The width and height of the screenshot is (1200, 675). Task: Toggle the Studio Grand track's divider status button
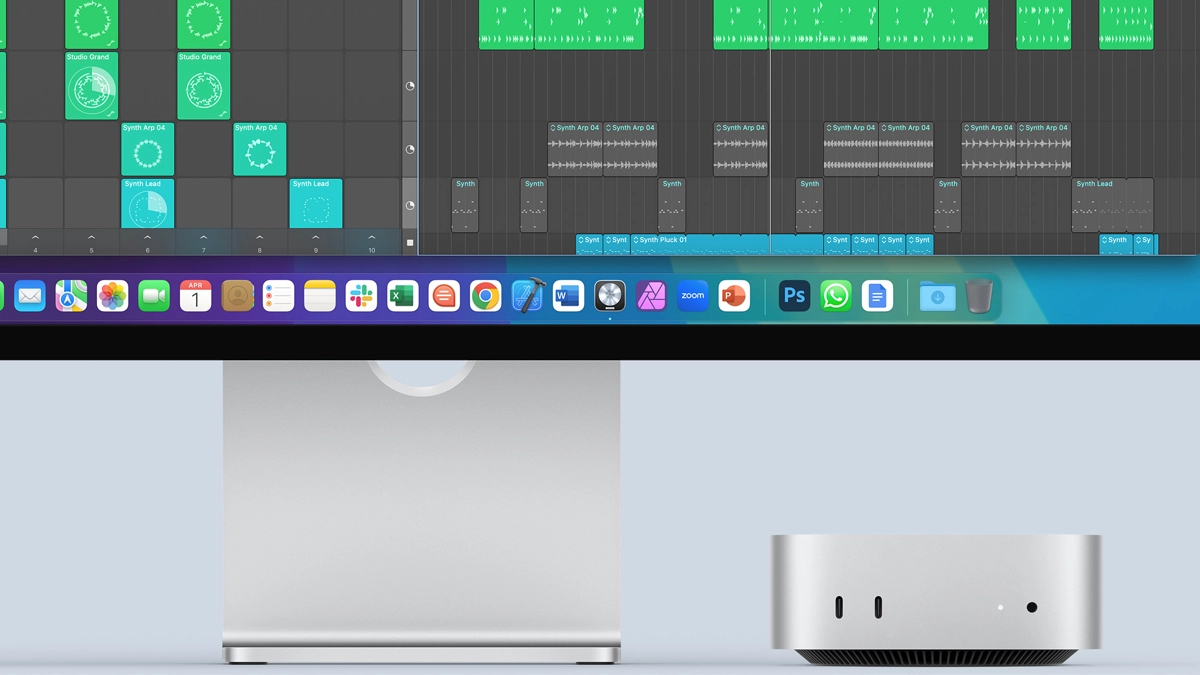pyautogui.click(x=410, y=87)
